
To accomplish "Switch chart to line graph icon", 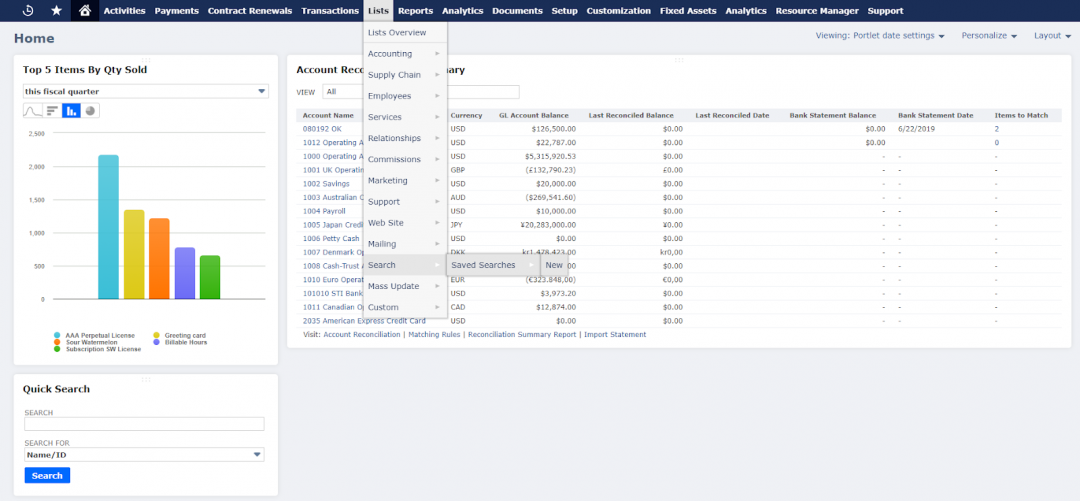I will (x=33, y=110).
